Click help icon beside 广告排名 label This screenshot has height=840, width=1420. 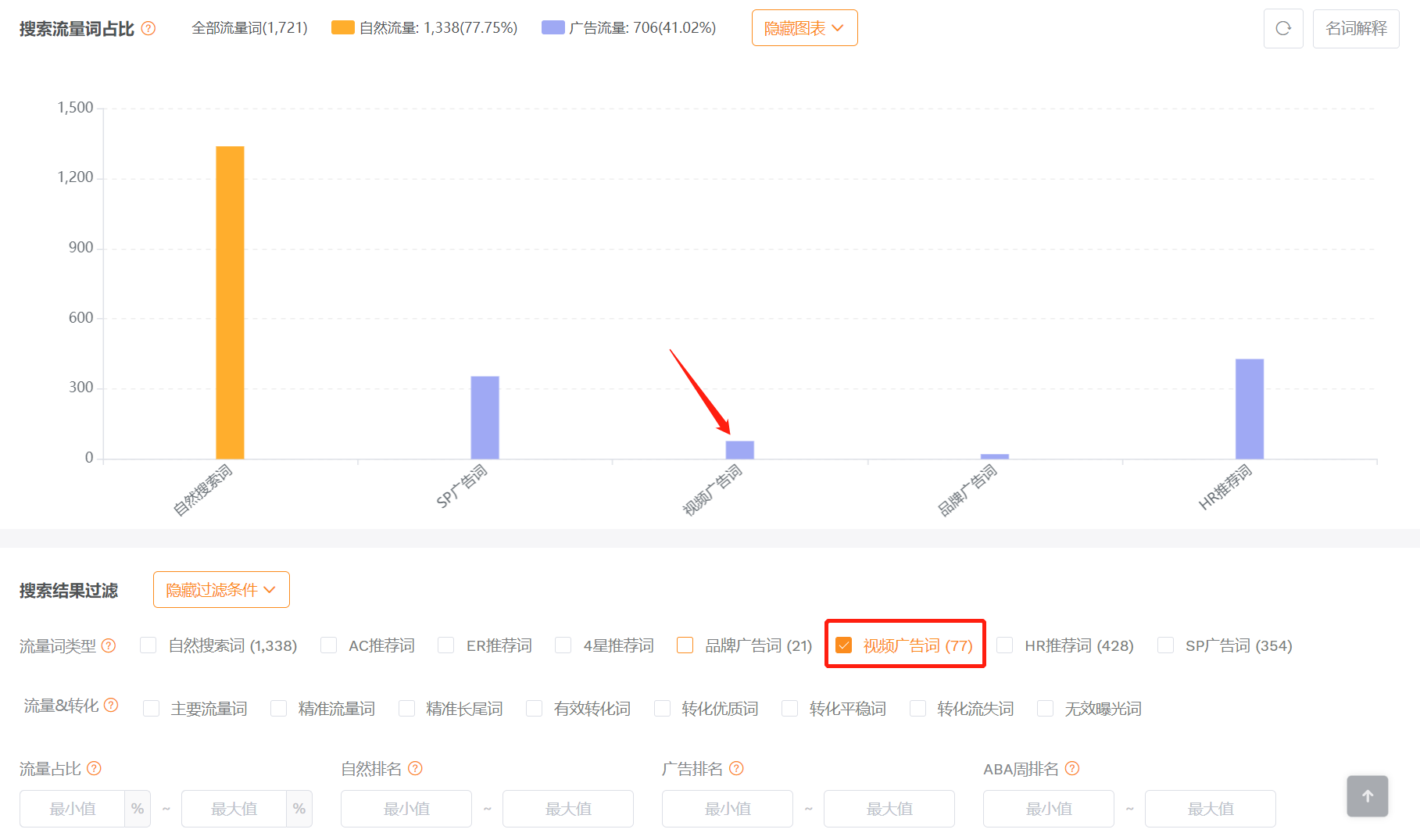pos(736,768)
